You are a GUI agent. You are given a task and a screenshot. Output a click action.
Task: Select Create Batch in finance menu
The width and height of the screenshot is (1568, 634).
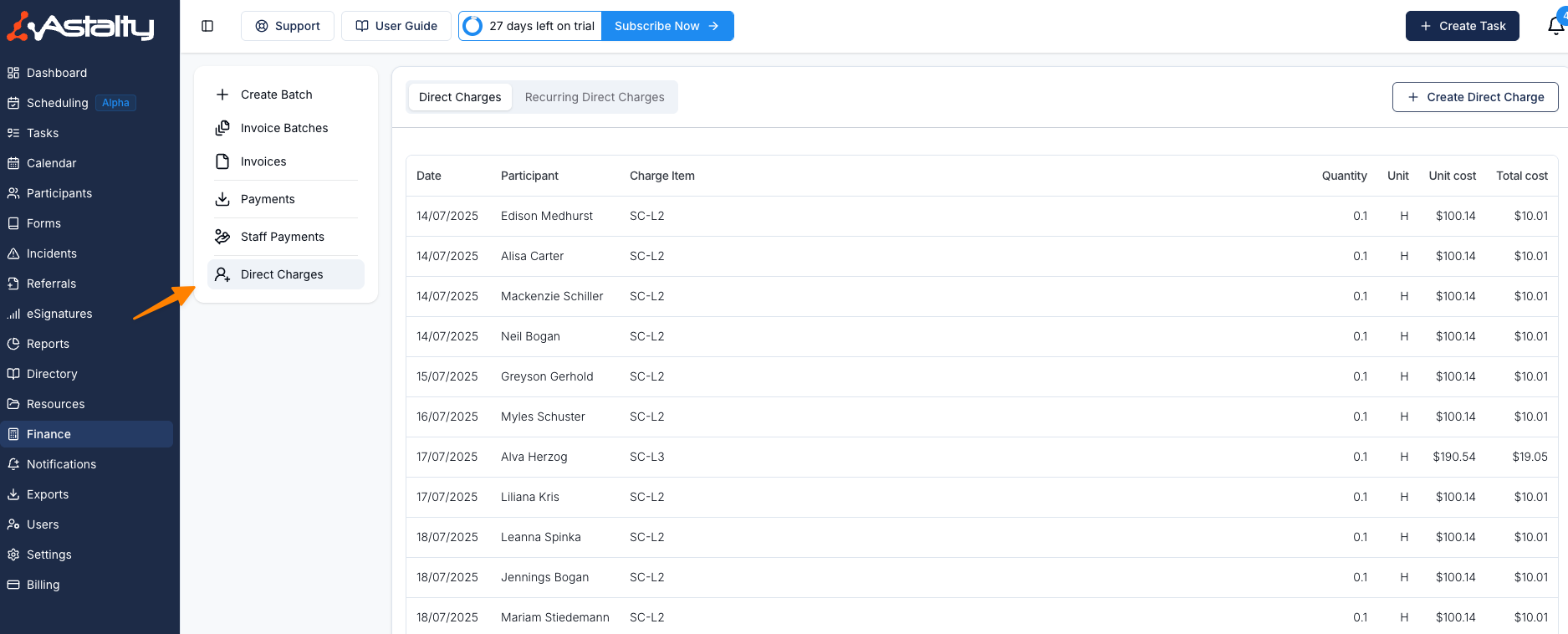coord(276,95)
